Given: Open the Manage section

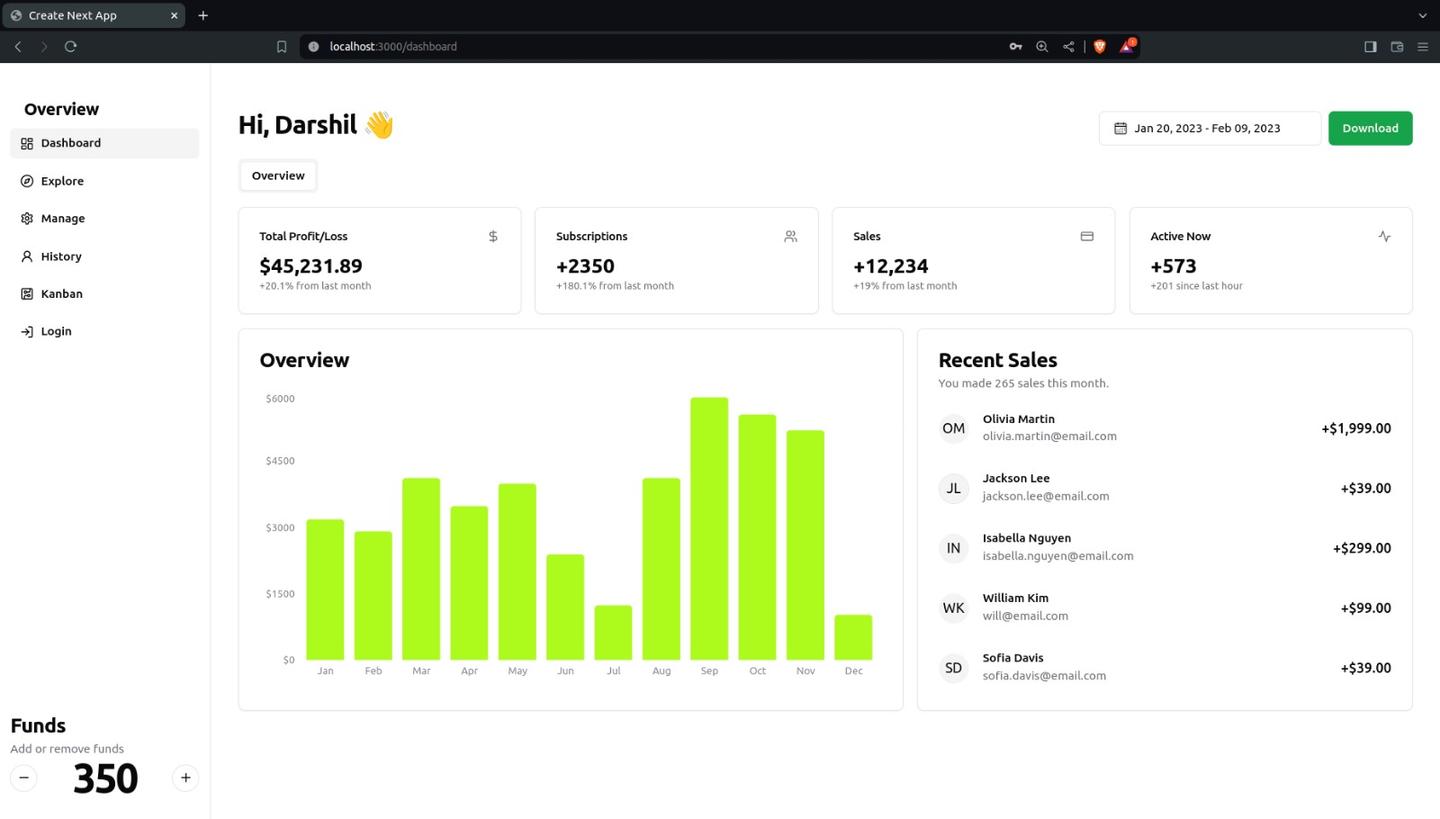Looking at the screenshot, I should click(104, 218).
